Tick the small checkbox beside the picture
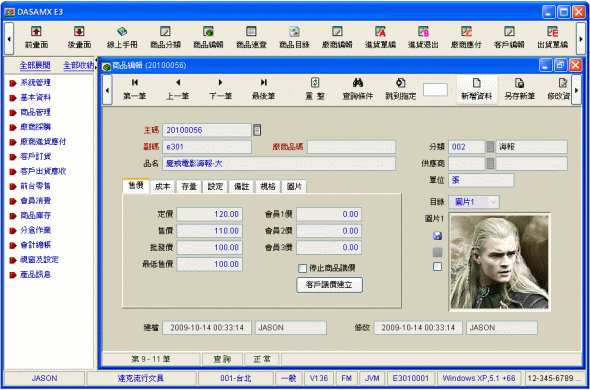The height and width of the screenshot is (390, 590). click(x=438, y=267)
